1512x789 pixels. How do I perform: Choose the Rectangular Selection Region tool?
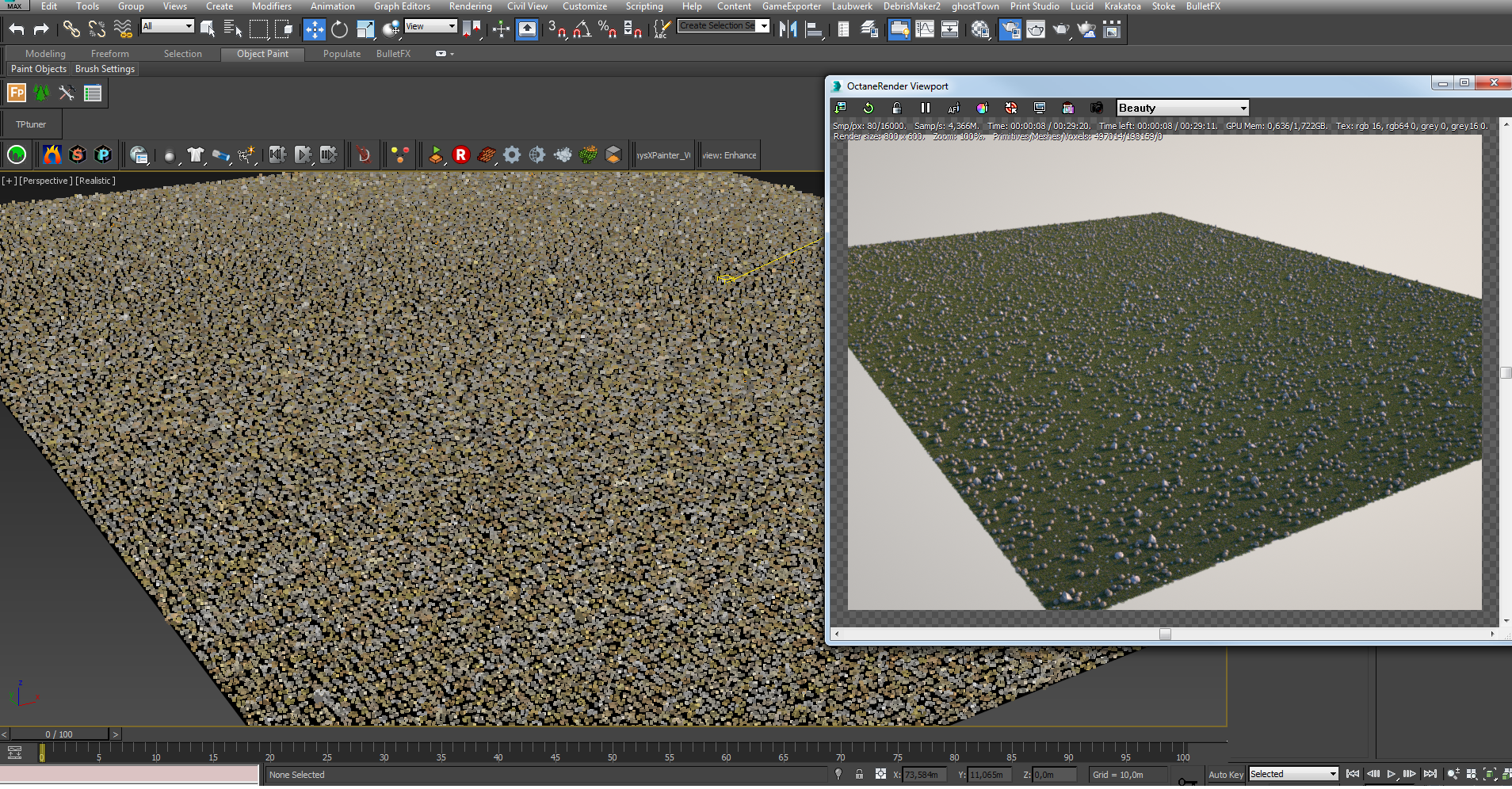[258, 30]
